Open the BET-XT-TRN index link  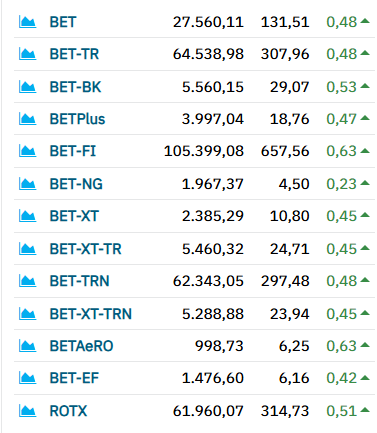(91, 314)
